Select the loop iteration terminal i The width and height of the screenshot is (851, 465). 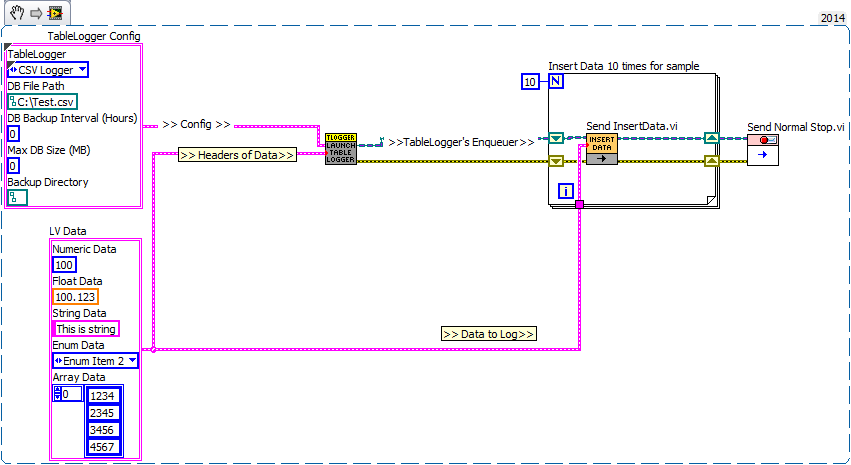(x=564, y=190)
